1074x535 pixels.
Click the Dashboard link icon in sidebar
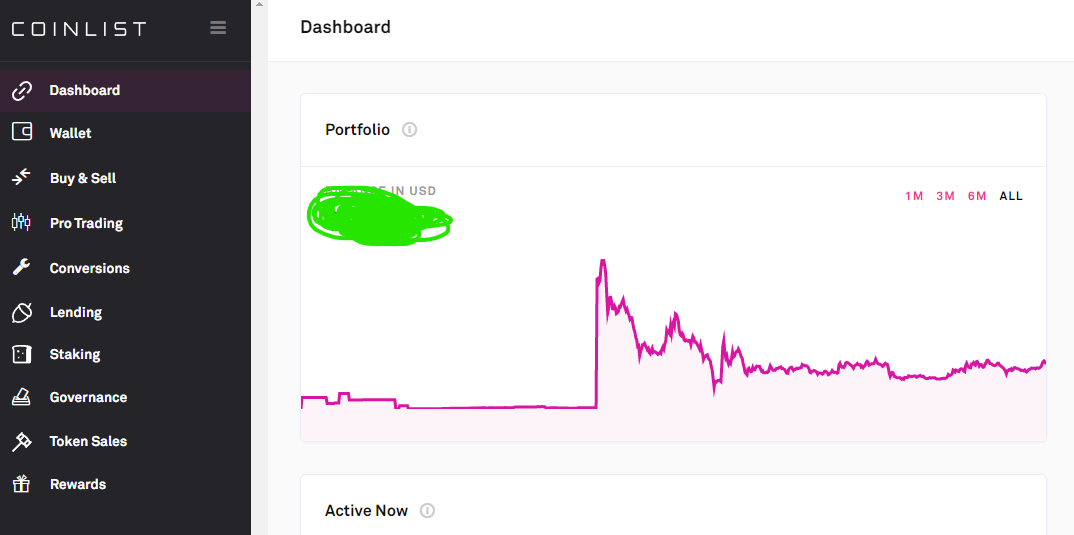click(22, 90)
